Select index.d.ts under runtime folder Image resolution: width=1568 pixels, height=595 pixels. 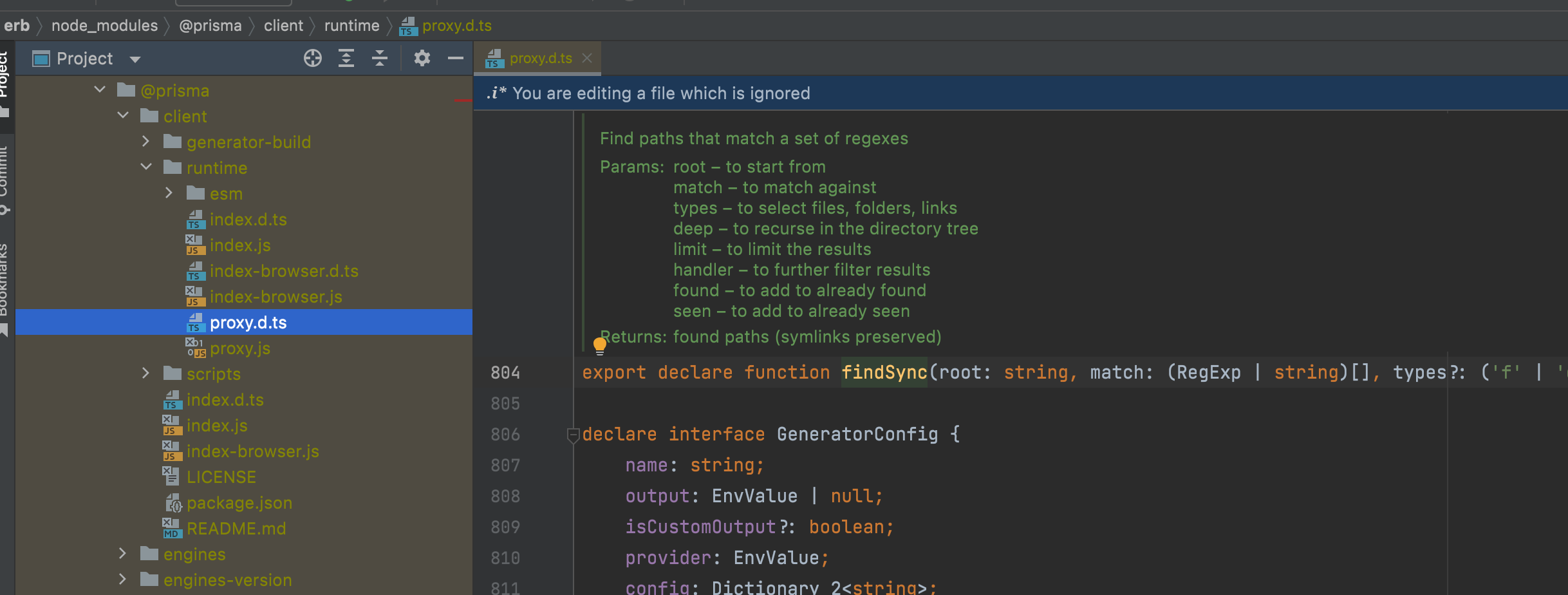point(248,220)
